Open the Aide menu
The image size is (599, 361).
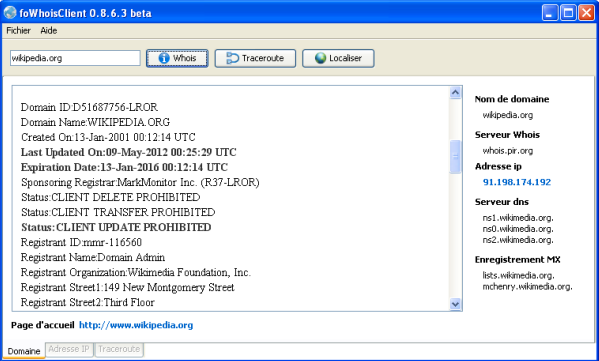[49, 31]
